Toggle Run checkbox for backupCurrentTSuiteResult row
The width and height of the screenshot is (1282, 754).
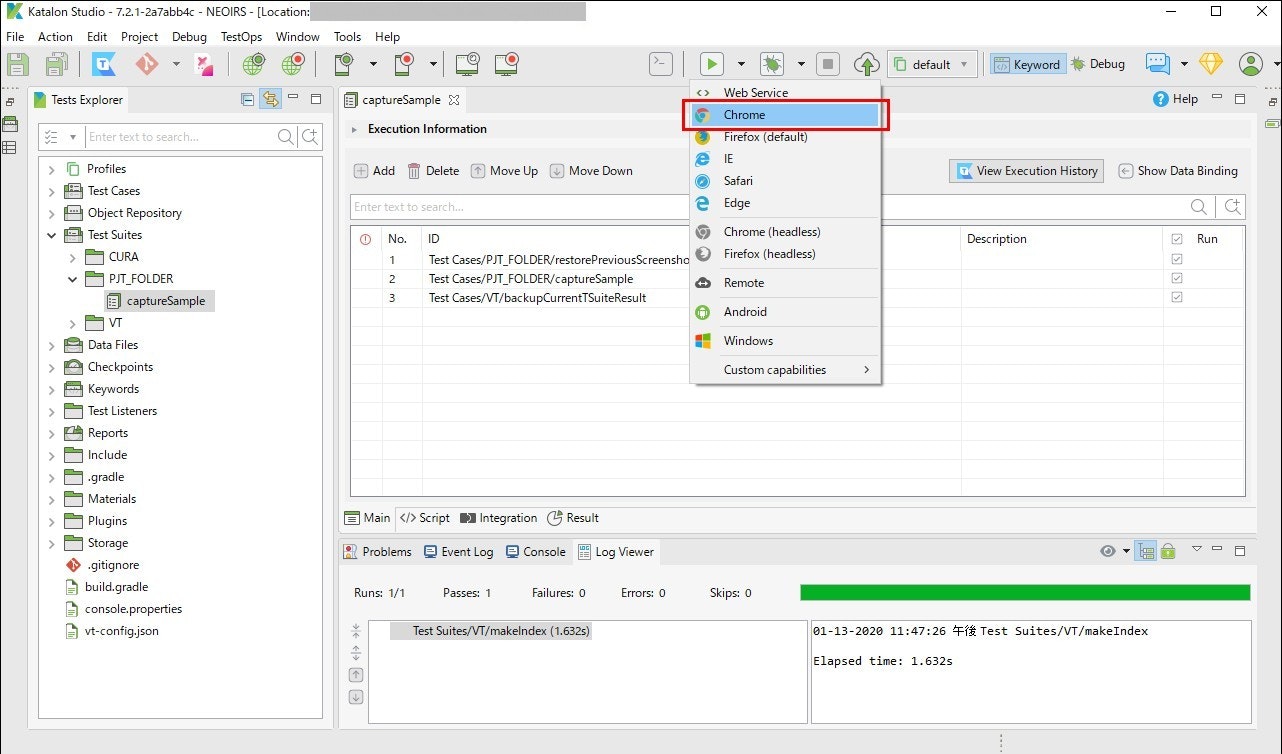pyautogui.click(x=1176, y=297)
